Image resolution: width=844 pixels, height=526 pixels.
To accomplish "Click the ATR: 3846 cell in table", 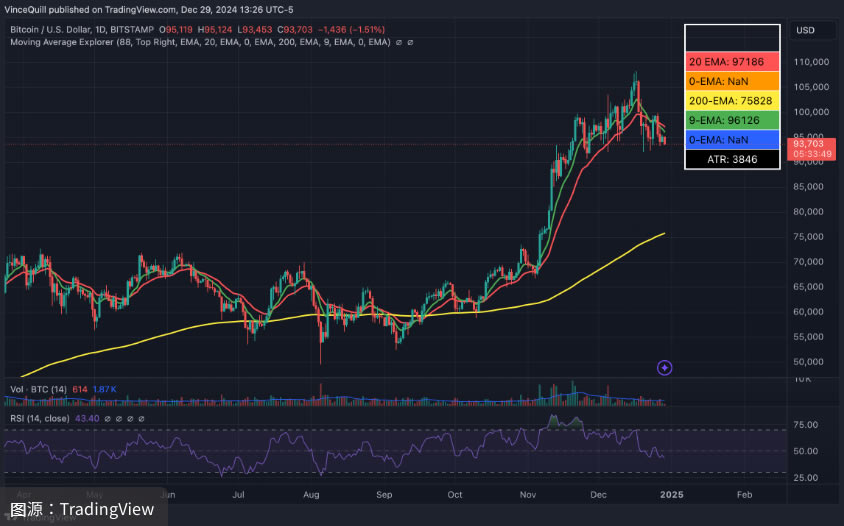I will click(732, 159).
